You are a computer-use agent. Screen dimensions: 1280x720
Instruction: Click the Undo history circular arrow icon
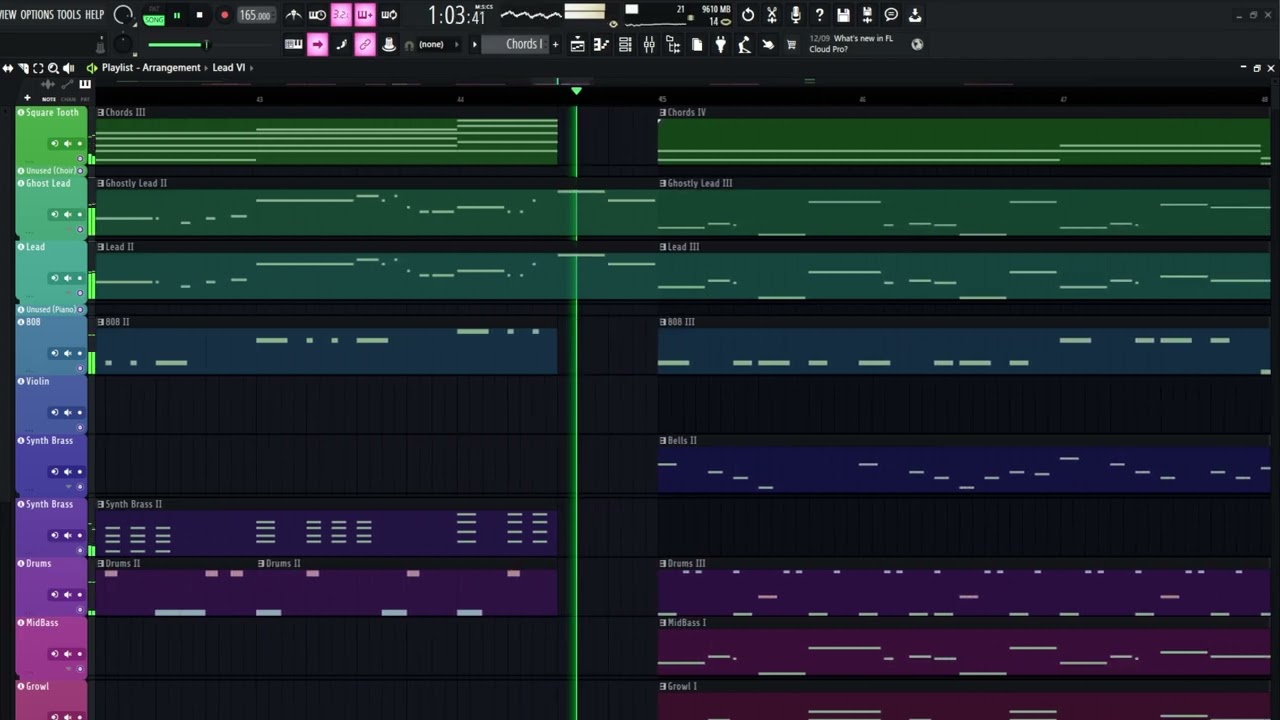[747, 15]
